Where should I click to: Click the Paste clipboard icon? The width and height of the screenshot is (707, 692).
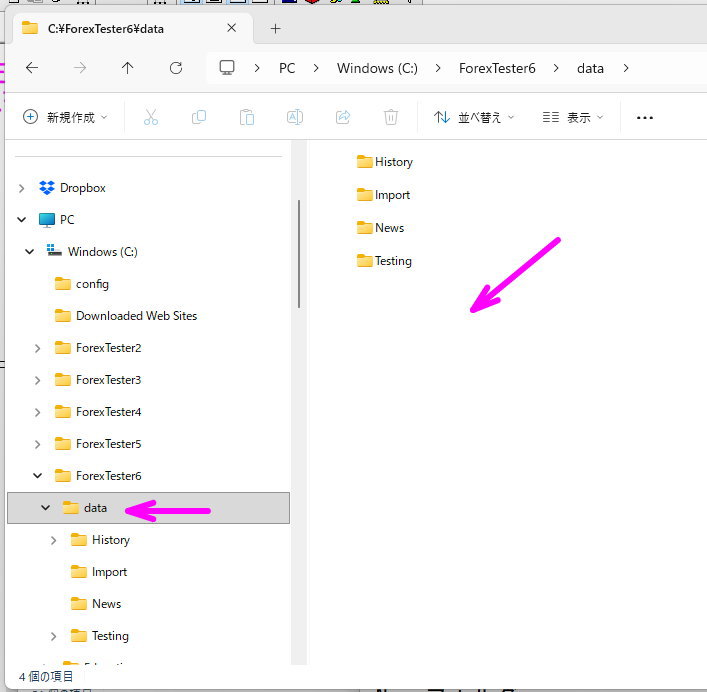247,117
